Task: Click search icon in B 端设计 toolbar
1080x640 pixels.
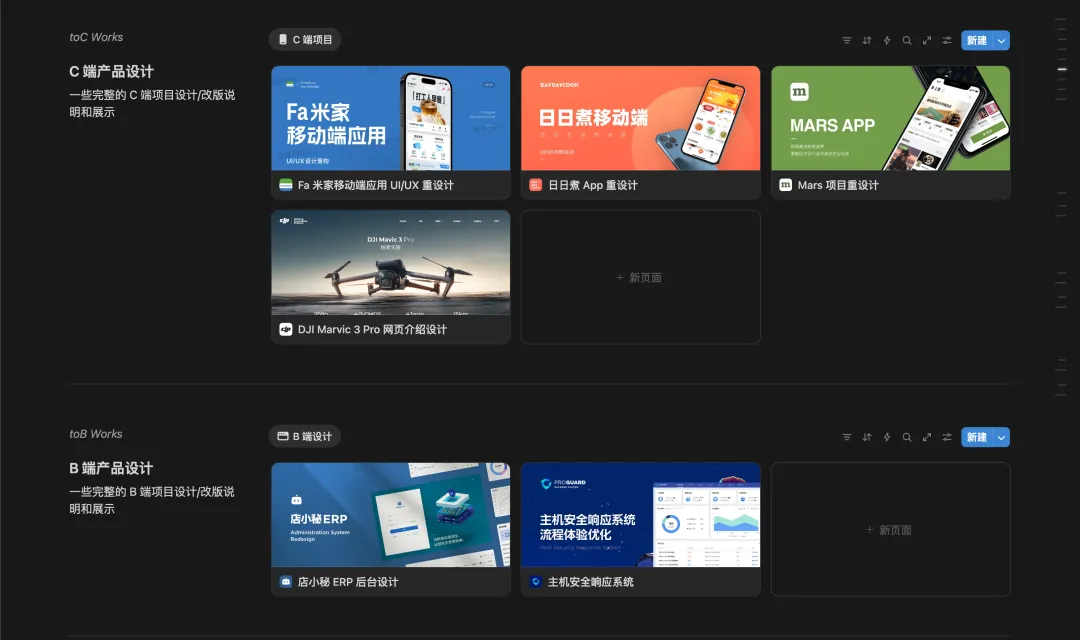Action: tap(906, 437)
